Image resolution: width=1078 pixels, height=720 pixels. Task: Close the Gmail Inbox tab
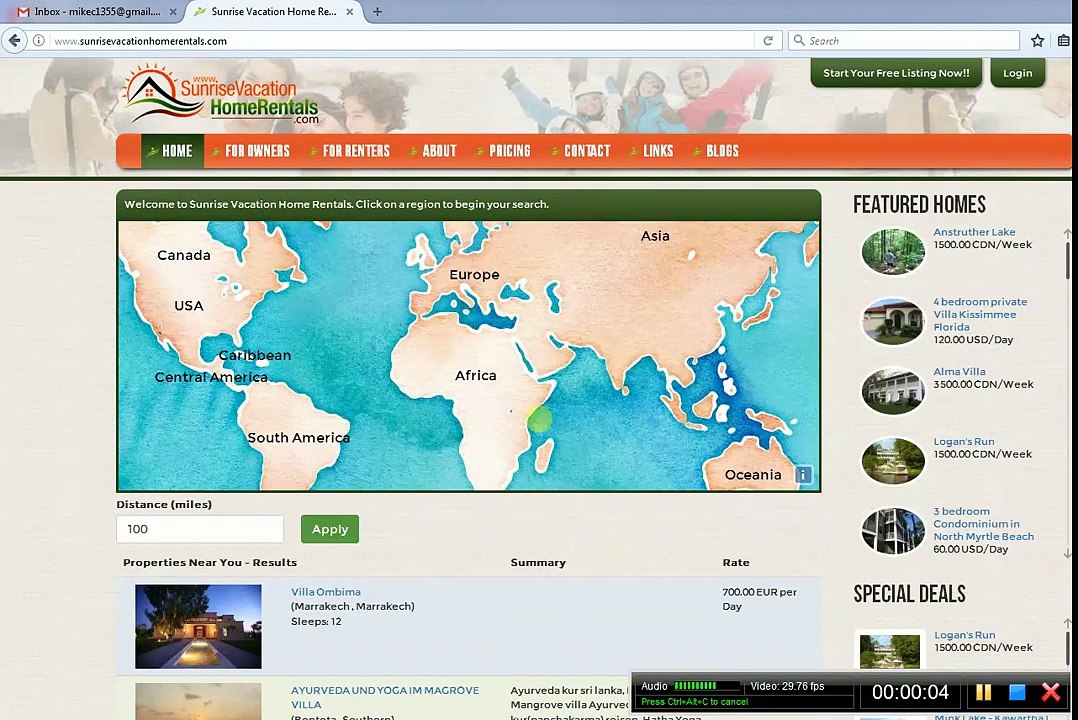pyautogui.click(x=173, y=12)
